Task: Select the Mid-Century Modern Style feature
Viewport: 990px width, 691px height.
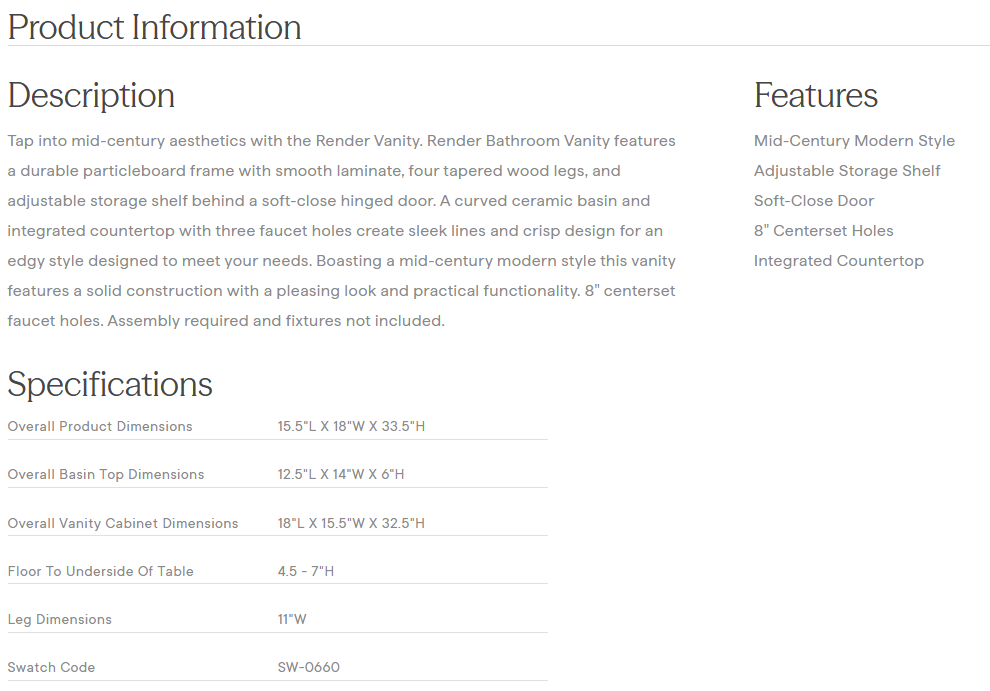Action: [x=854, y=141]
